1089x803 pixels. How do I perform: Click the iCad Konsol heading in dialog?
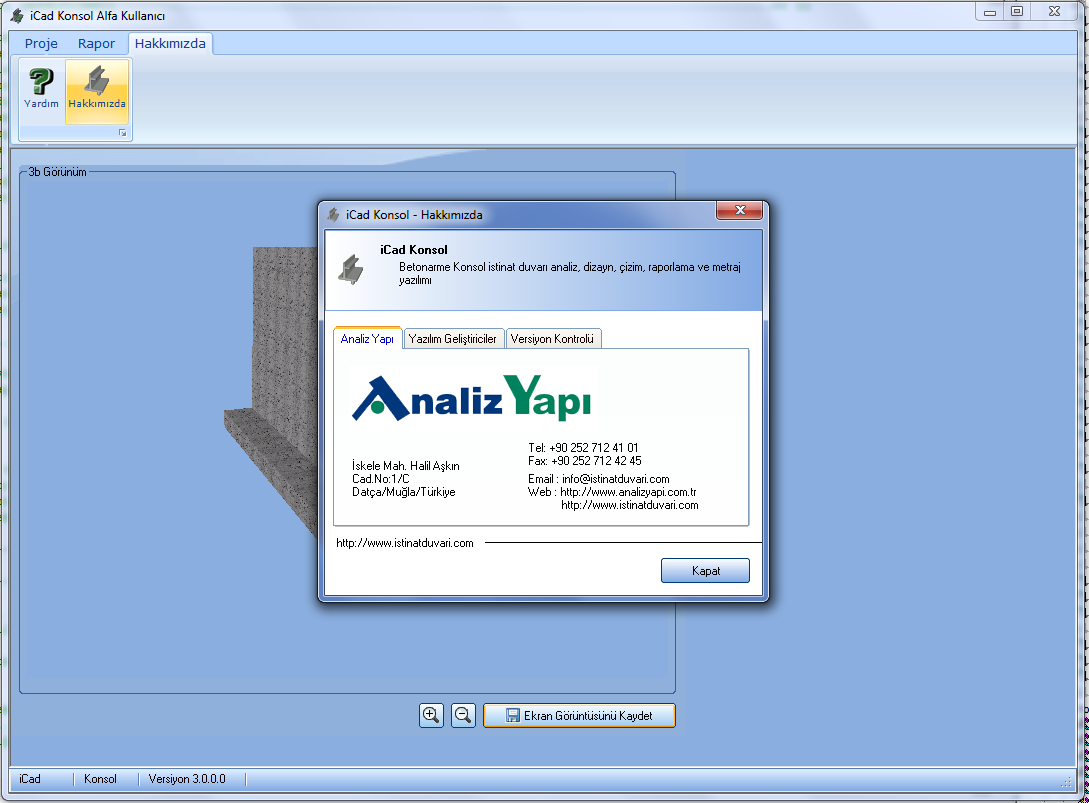[x=414, y=250]
